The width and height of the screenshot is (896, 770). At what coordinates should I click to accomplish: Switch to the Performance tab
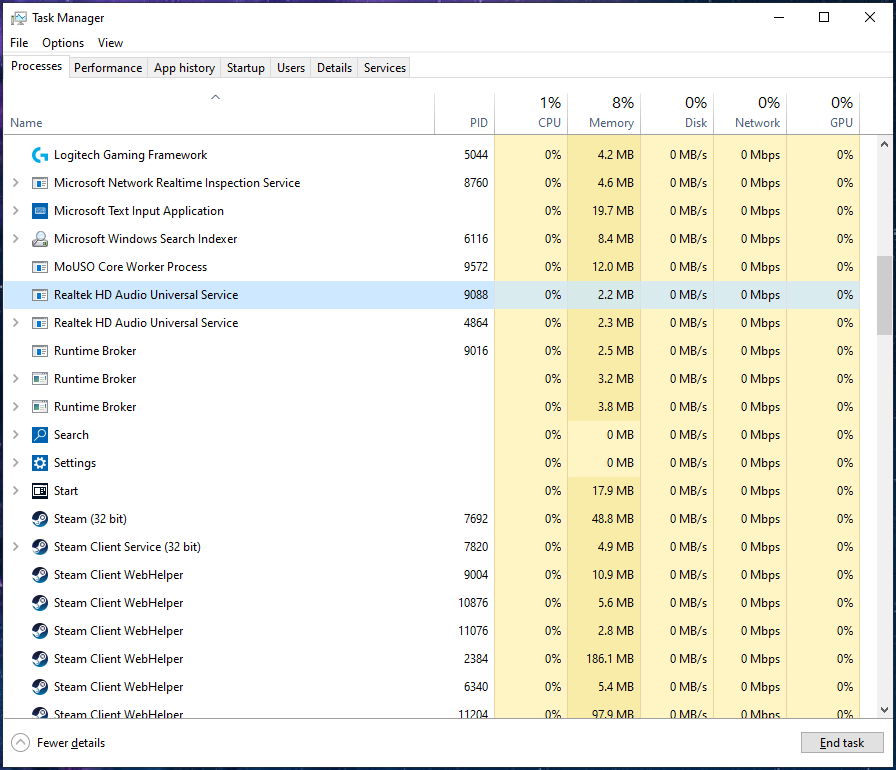[108, 67]
